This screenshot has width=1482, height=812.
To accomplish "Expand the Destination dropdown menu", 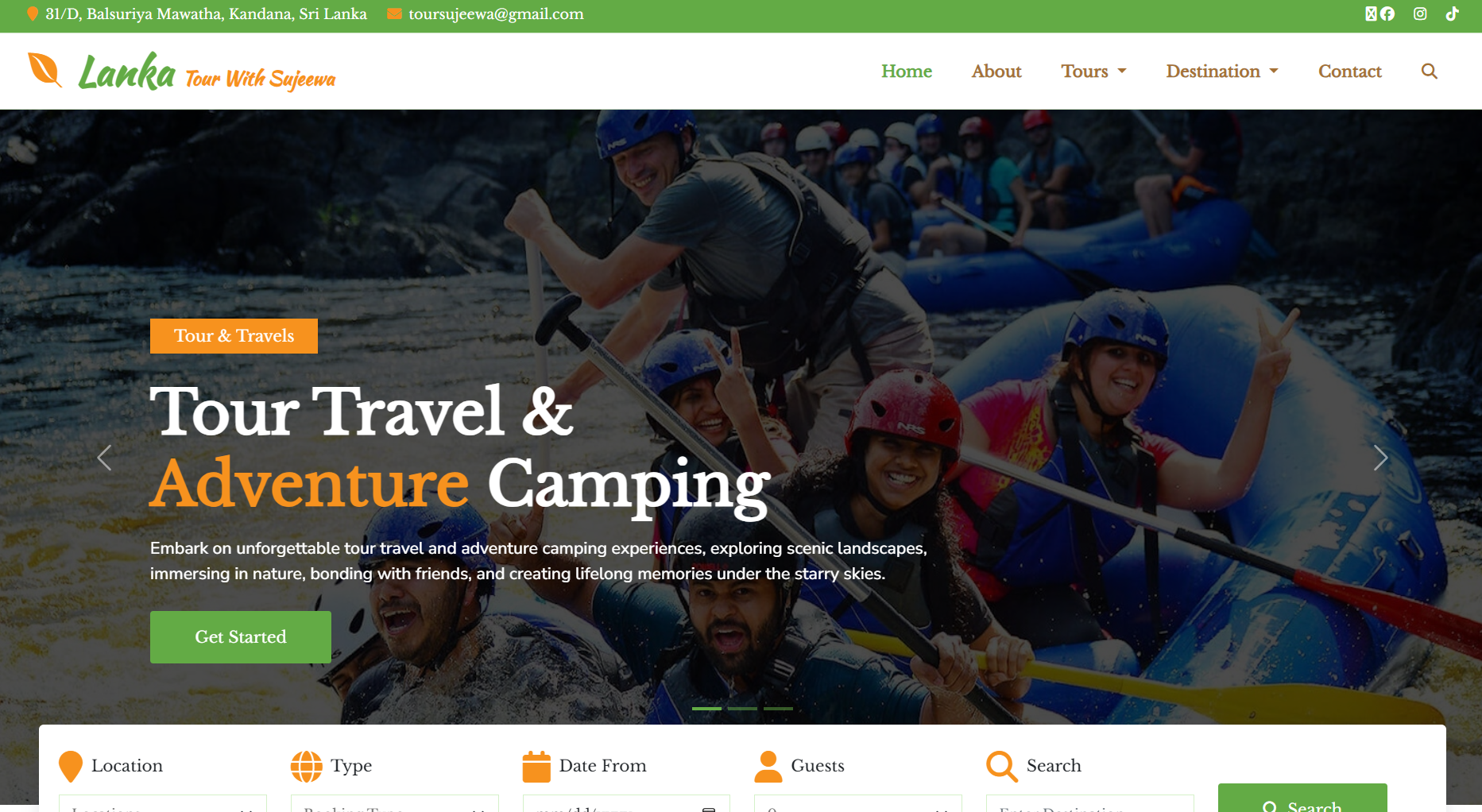I will tap(1222, 72).
